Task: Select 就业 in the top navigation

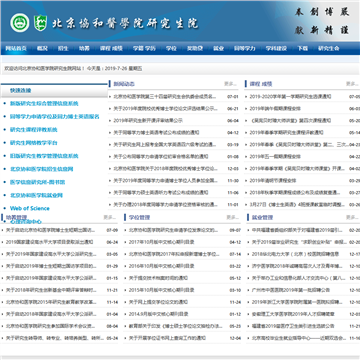Action: tap(218, 48)
